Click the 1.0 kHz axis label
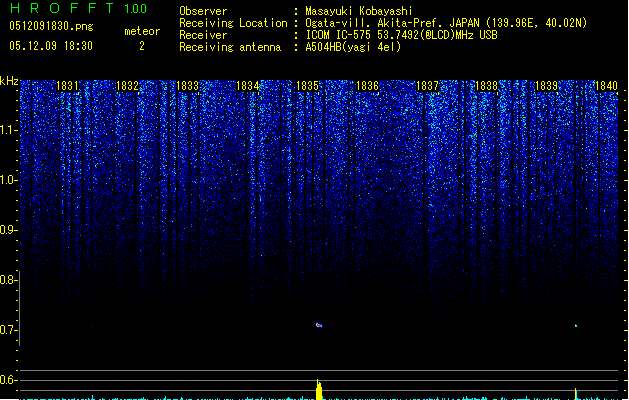629x400 pixels. click(x=8, y=180)
